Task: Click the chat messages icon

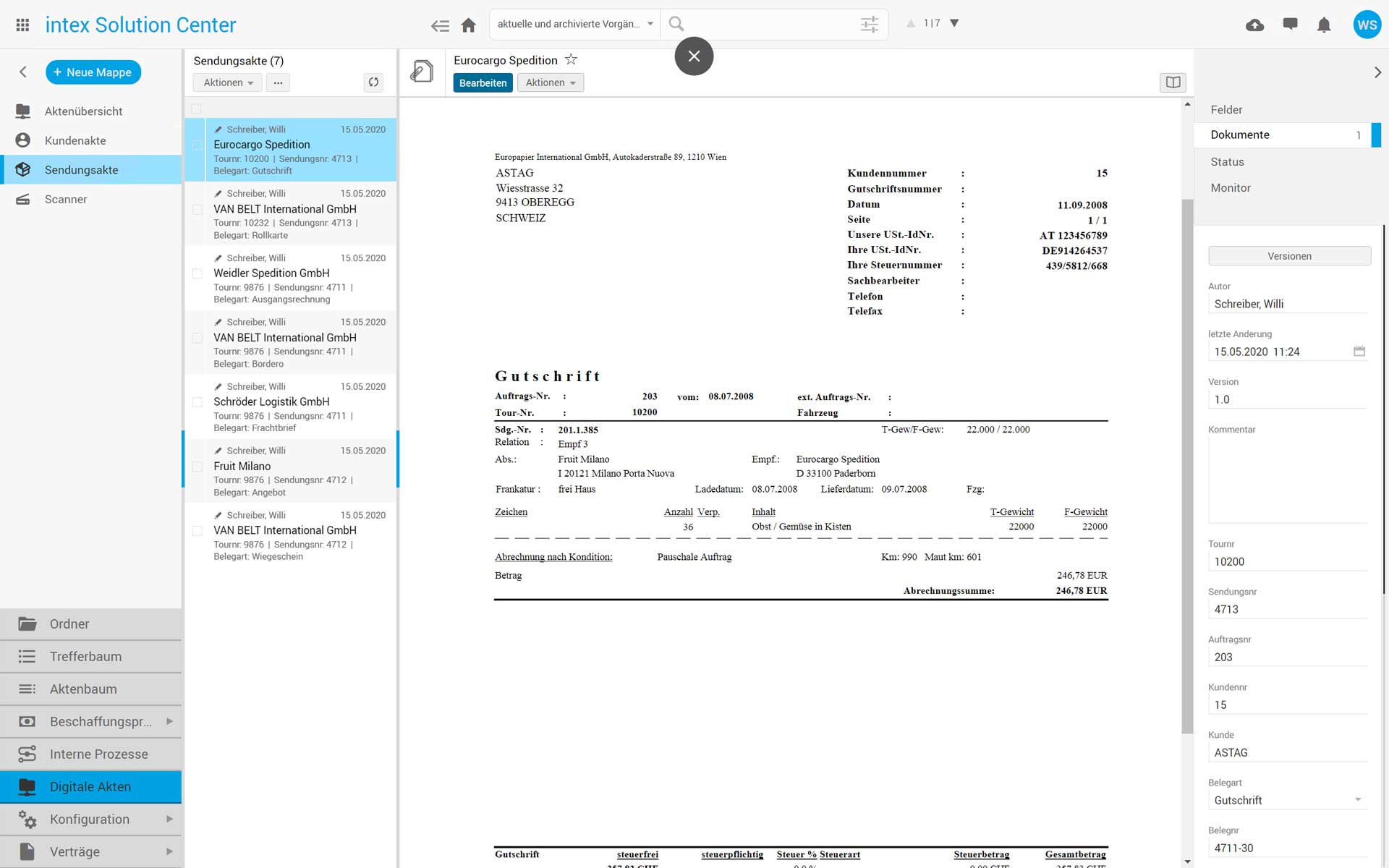Action: pyautogui.click(x=1290, y=24)
